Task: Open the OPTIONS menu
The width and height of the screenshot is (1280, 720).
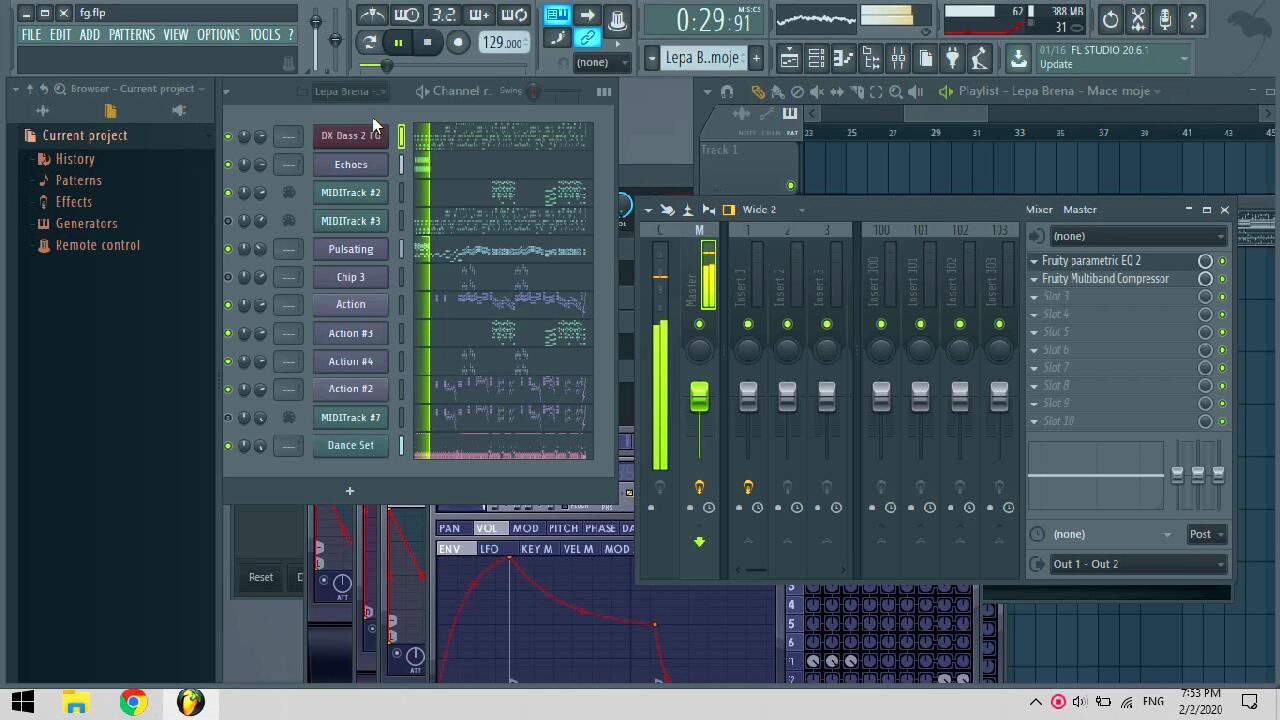Action: coord(218,35)
